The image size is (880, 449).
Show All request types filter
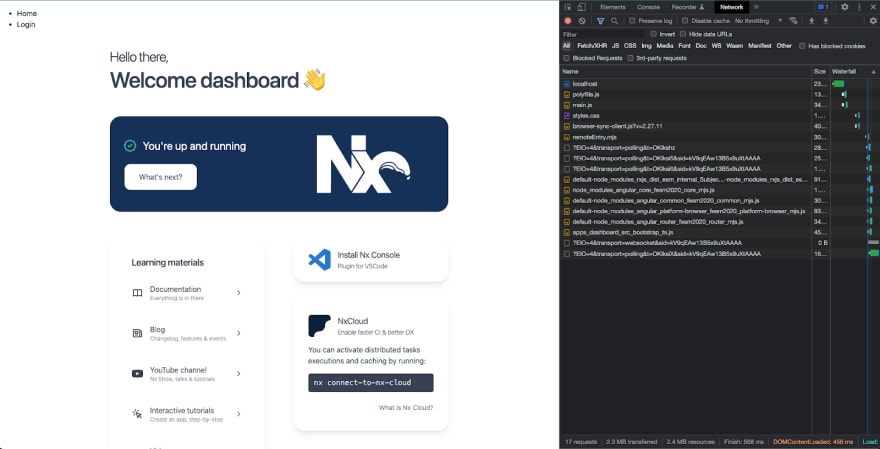[x=567, y=46]
